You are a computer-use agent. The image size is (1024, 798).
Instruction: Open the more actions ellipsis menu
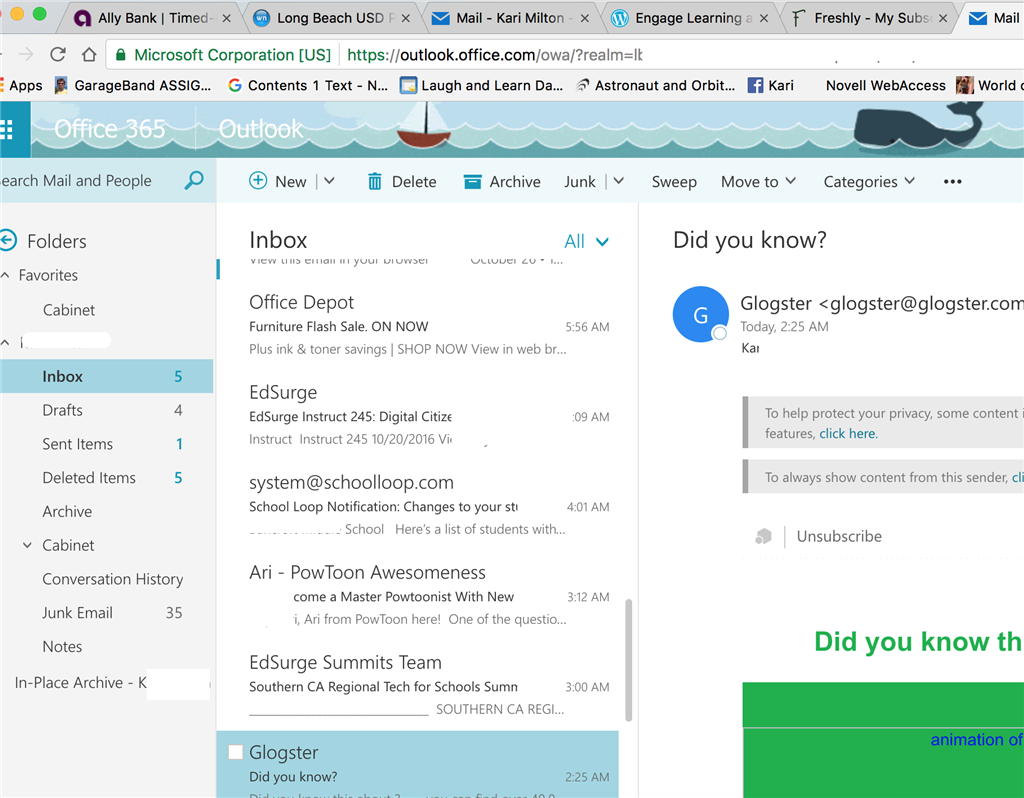point(952,182)
